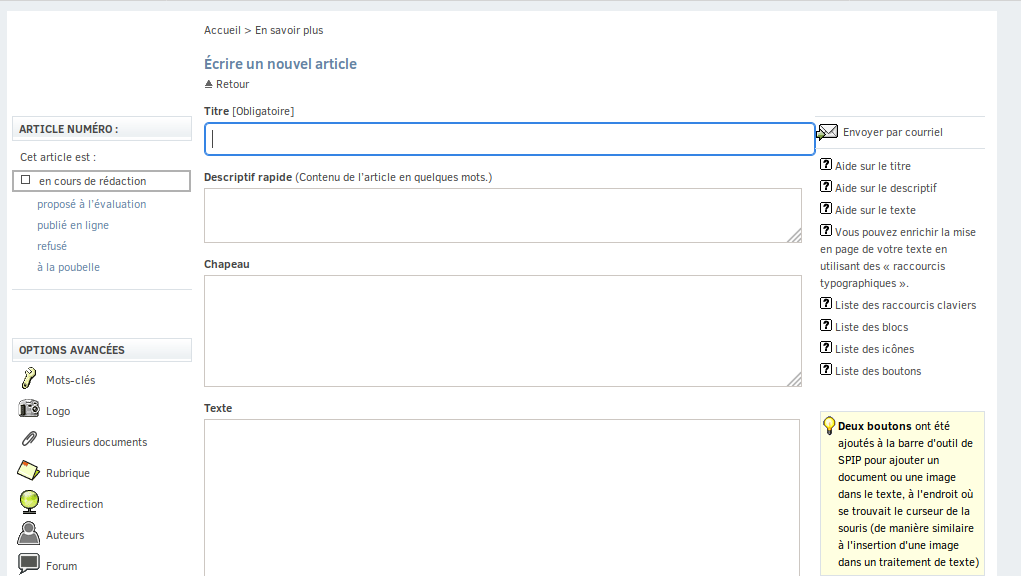
Task: Focus the Titre input field
Action: tap(510, 139)
